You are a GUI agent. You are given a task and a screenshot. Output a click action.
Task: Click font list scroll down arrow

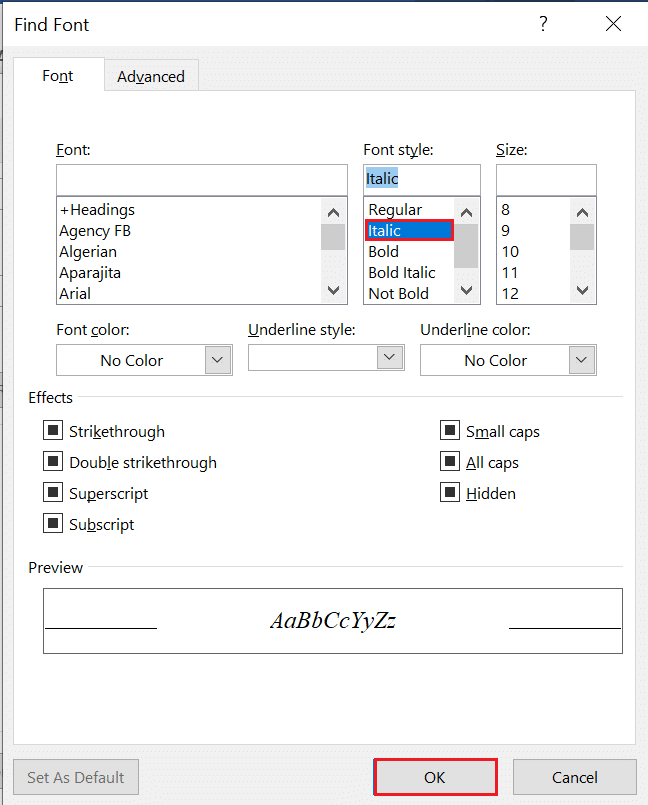pos(333,290)
